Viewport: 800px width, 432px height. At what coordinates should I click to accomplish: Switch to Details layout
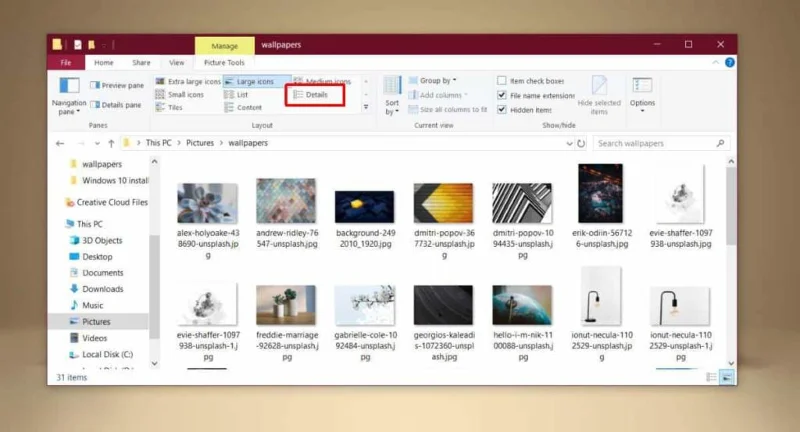(311, 94)
